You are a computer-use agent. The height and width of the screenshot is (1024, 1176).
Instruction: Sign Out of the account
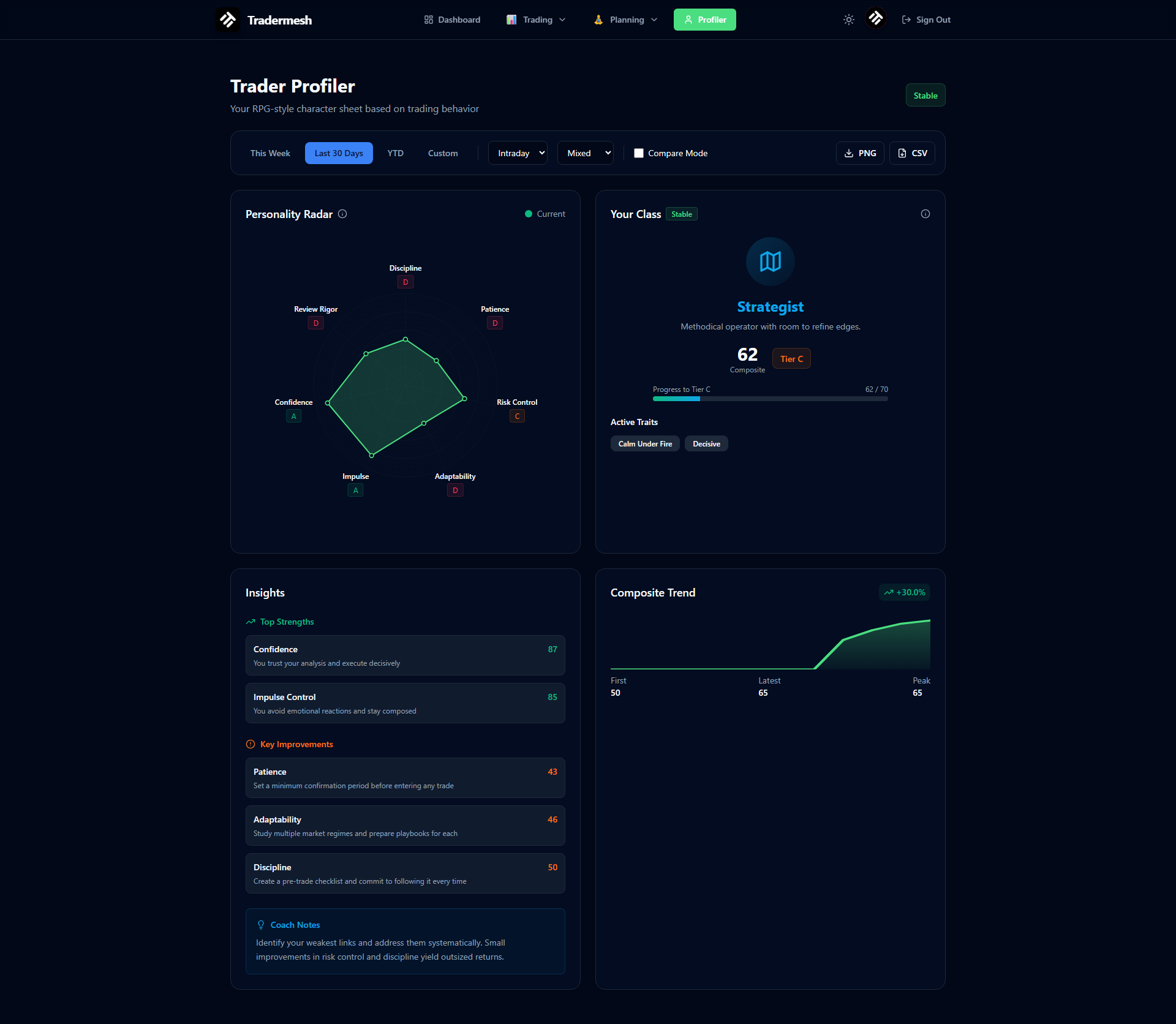coord(926,20)
